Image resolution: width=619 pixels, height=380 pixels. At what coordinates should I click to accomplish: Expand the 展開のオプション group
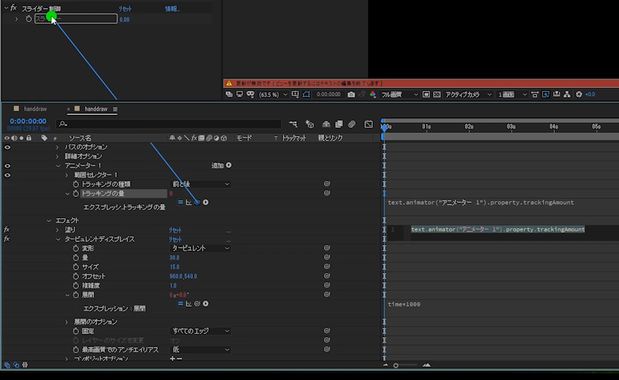[x=66, y=322]
